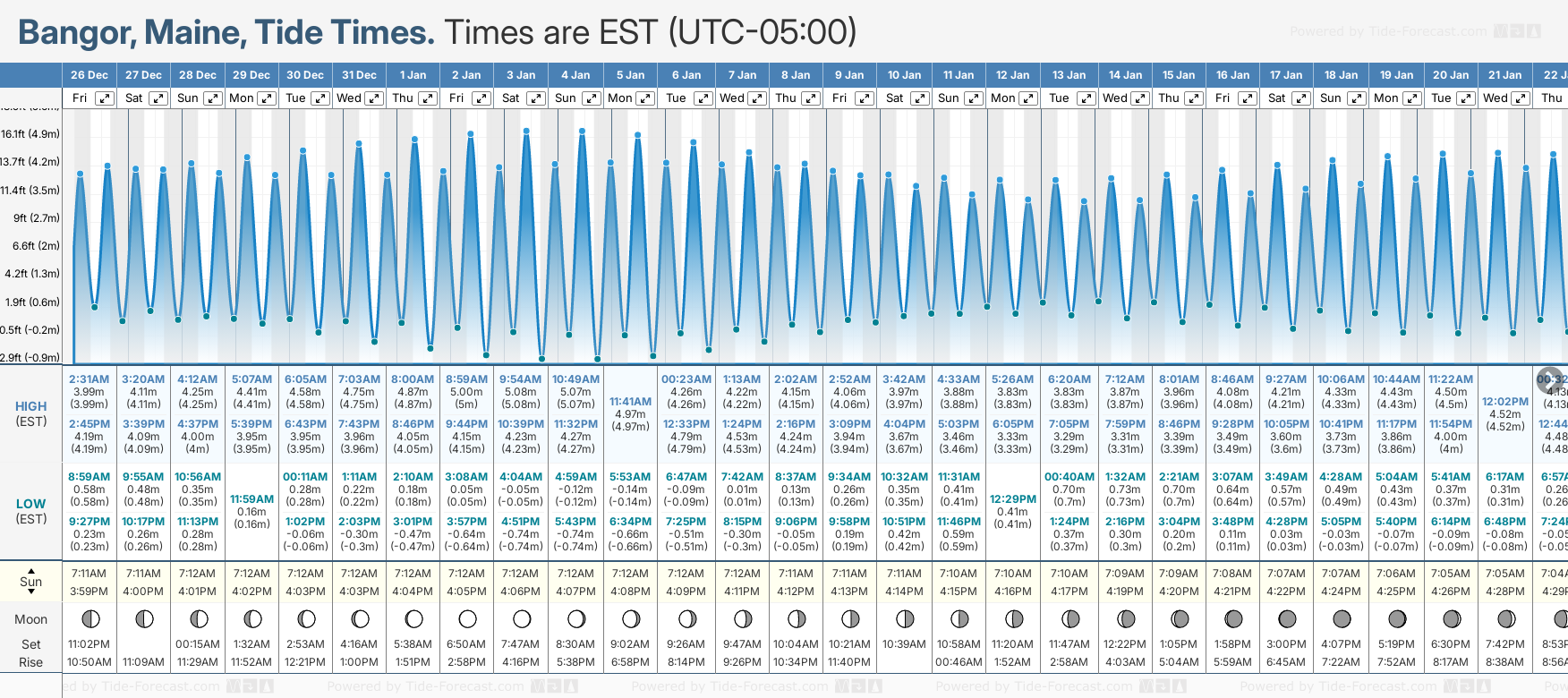Click the expand icon under 10 Jan
The height and width of the screenshot is (698, 1568).
click(x=919, y=98)
